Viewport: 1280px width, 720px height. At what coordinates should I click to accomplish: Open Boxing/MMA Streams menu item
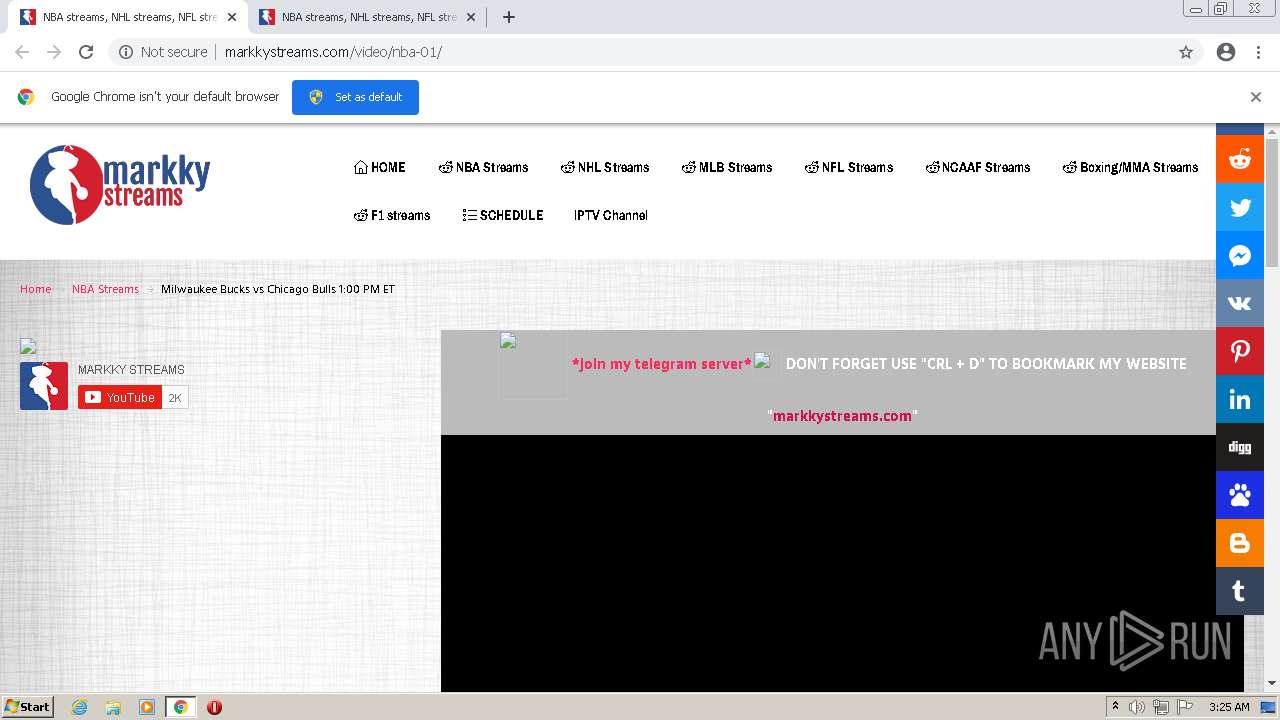click(1130, 167)
